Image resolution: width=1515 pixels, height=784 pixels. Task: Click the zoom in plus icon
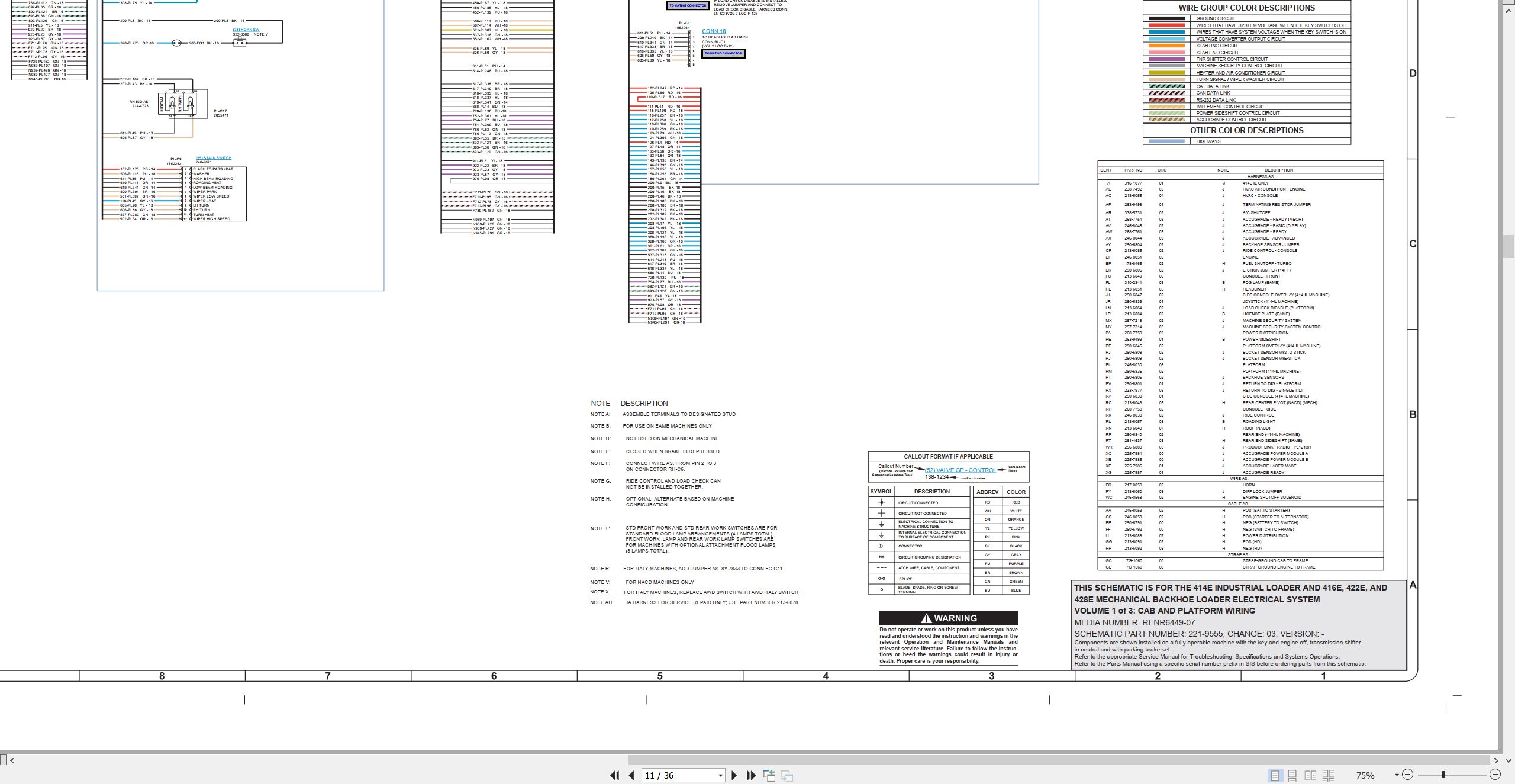click(x=1495, y=775)
